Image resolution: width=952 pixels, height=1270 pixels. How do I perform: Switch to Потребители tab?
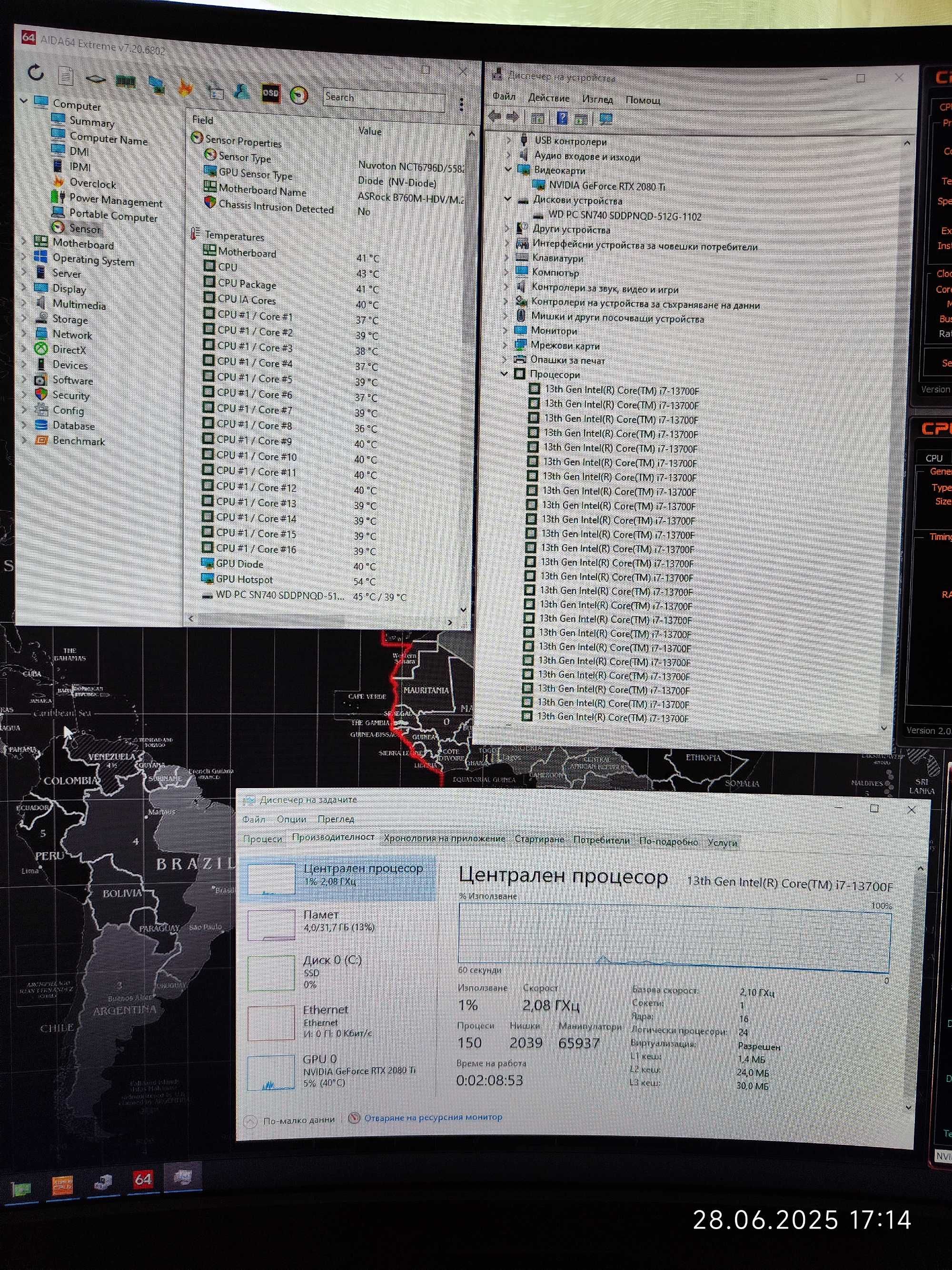[601, 840]
